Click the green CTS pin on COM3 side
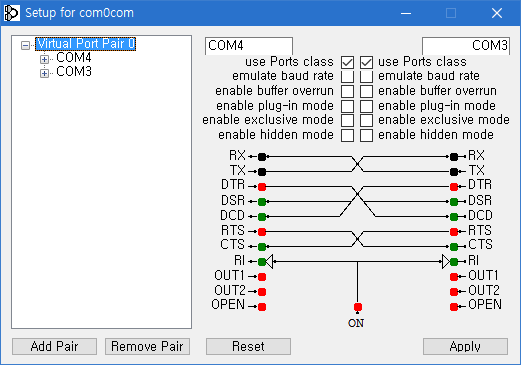521x365 pixels. tap(454, 247)
